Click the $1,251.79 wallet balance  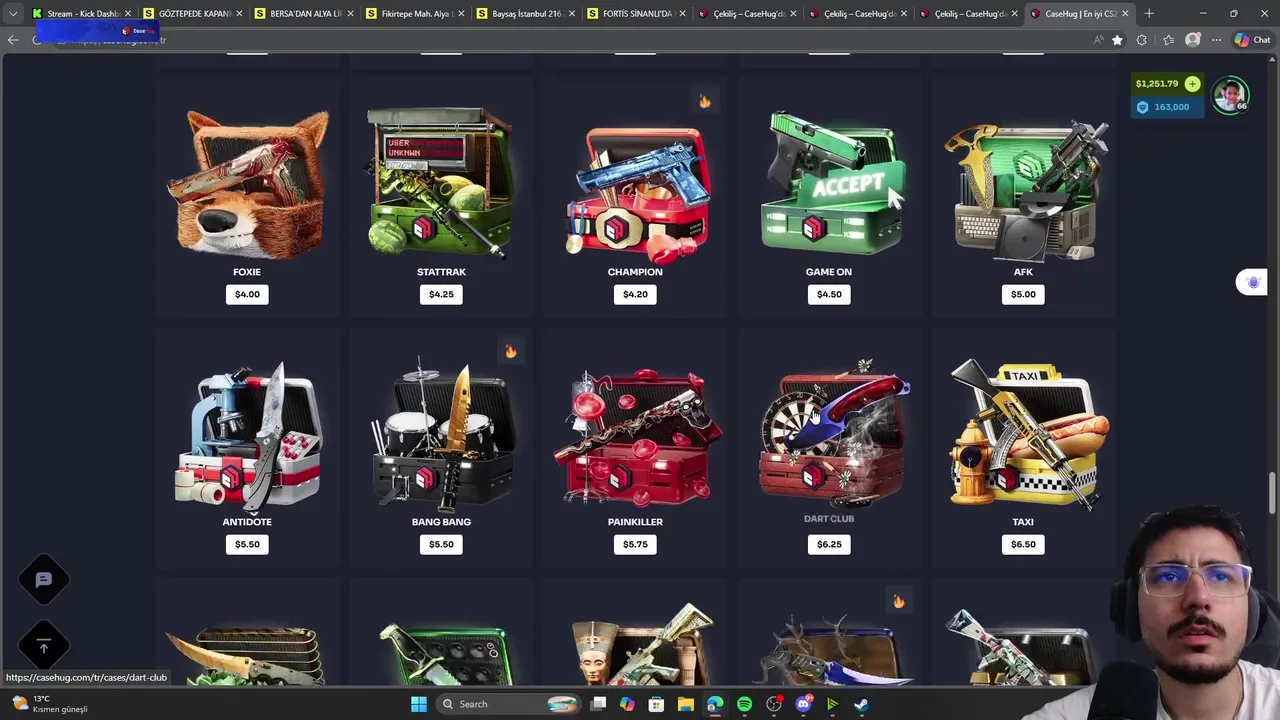[x=1157, y=84]
